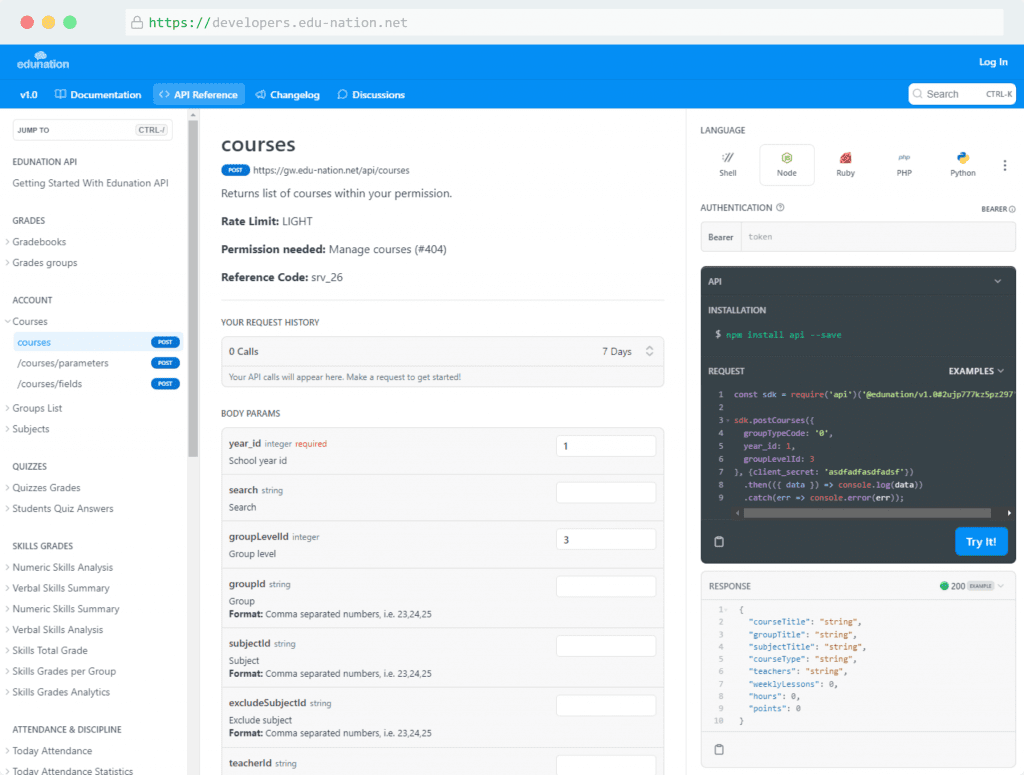1024x775 pixels.
Task: Open Getting Started With Edunation API
Action: [90, 183]
